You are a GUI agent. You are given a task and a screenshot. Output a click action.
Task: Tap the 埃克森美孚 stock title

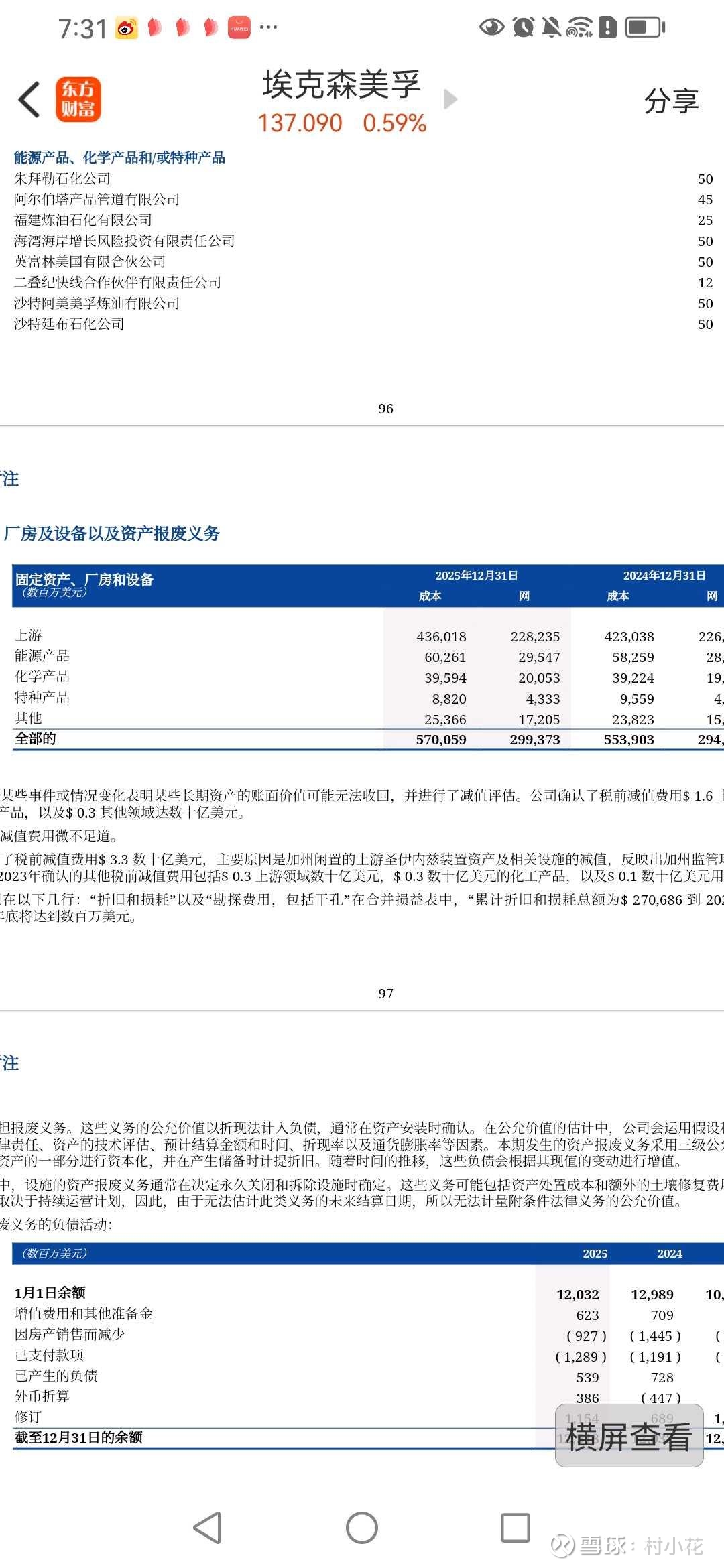click(341, 85)
